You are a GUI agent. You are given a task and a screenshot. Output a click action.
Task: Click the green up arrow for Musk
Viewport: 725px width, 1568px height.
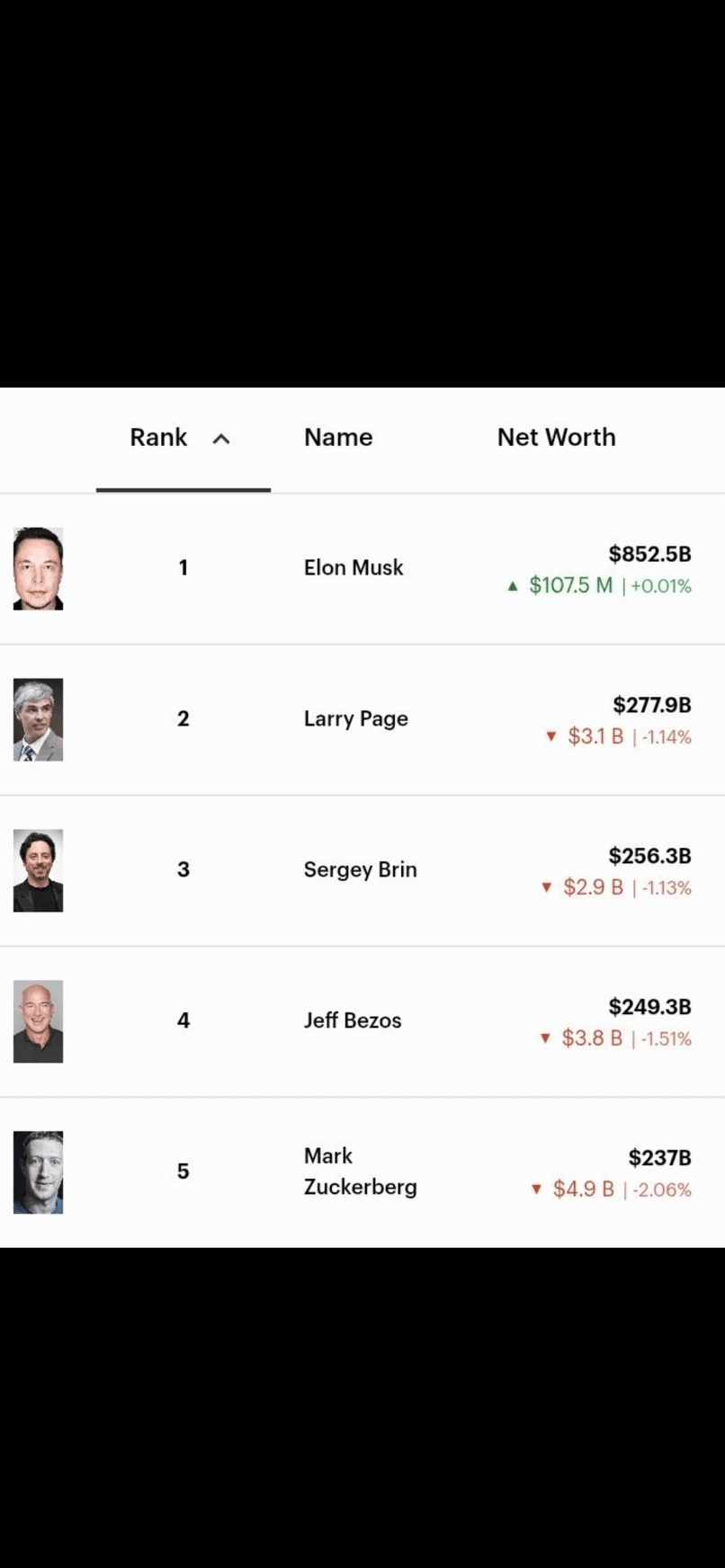[513, 586]
